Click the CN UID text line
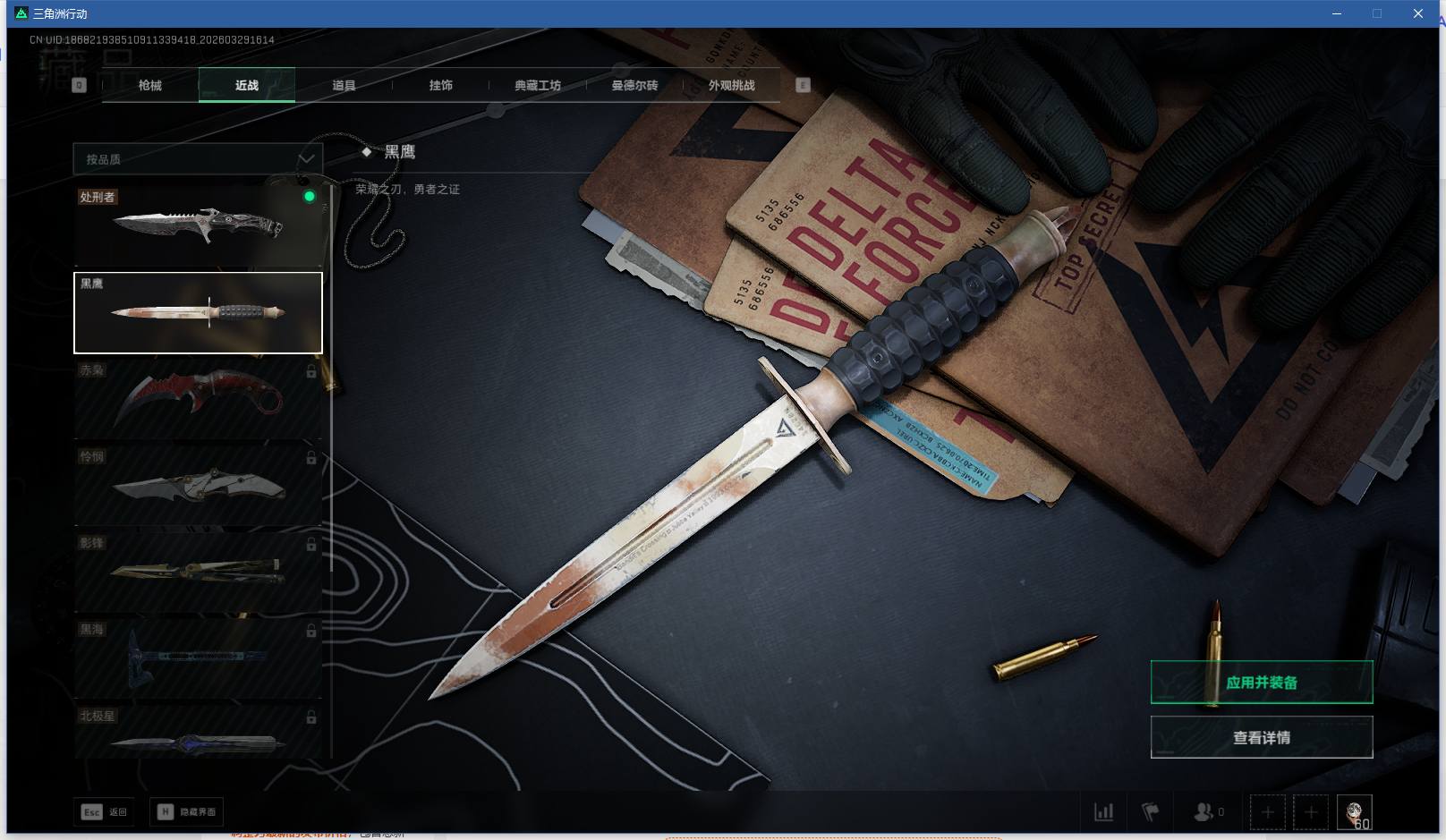This screenshot has width=1446, height=840. click(x=152, y=40)
